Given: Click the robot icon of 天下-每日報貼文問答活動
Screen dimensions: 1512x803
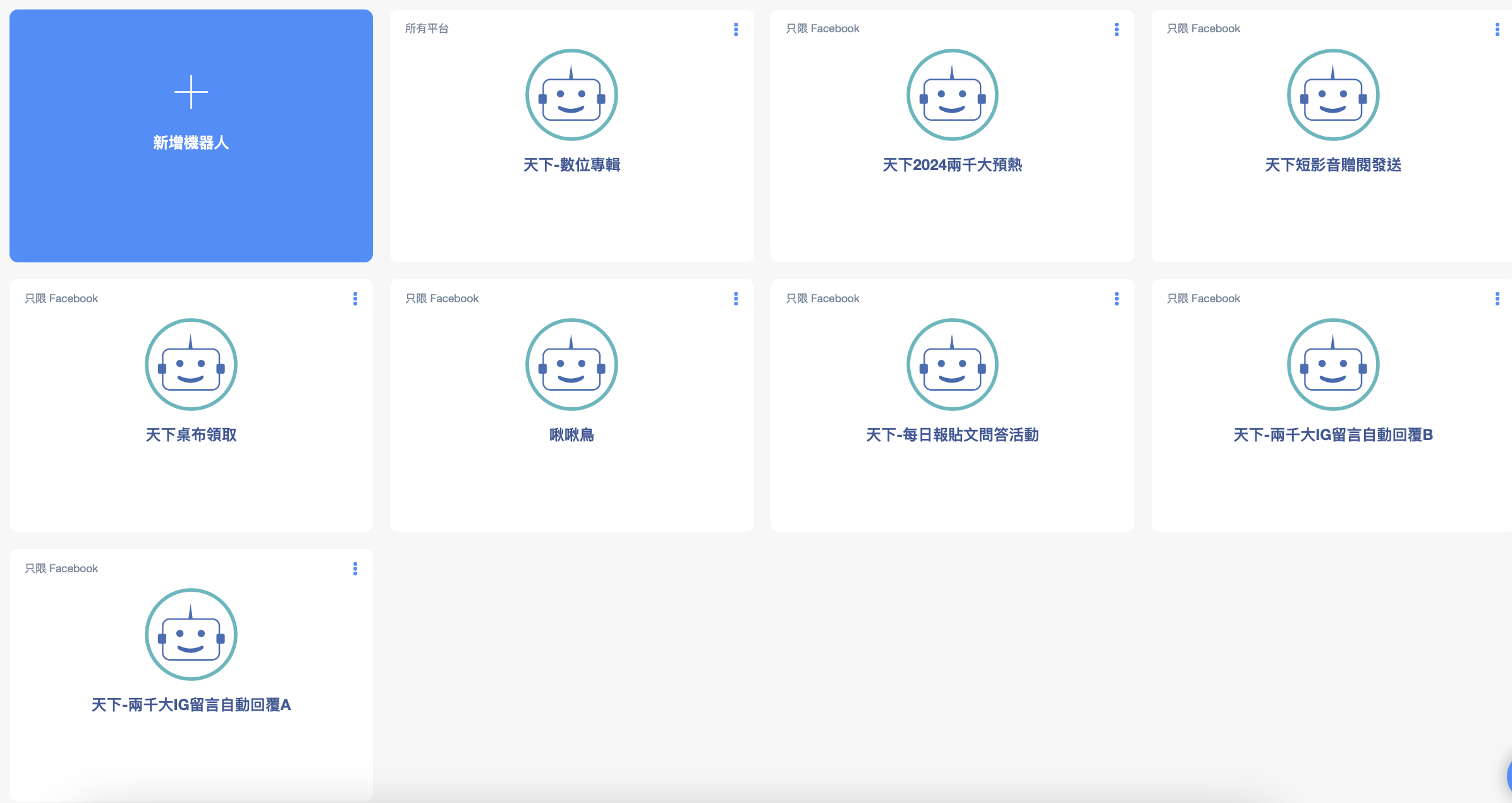Looking at the screenshot, I should pyautogui.click(x=953, y=365).
